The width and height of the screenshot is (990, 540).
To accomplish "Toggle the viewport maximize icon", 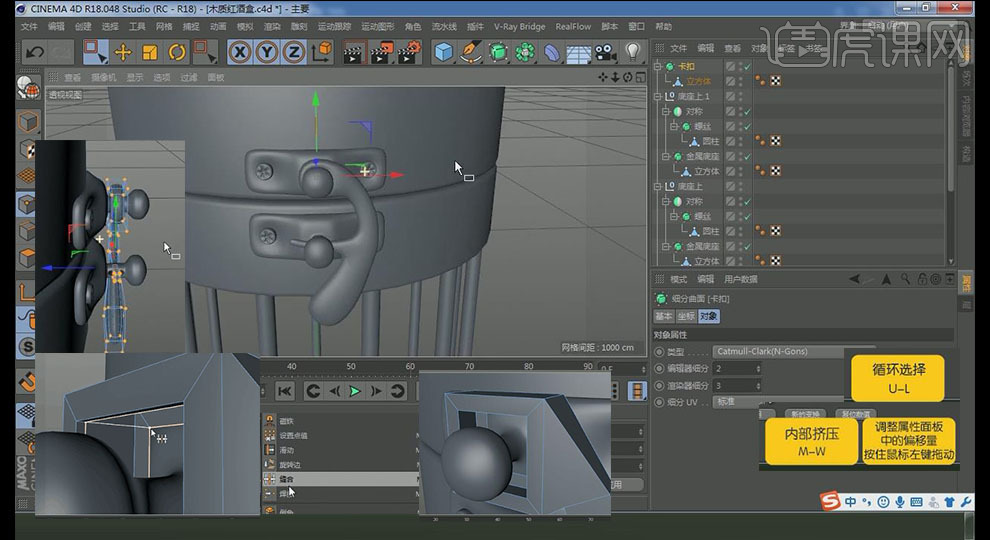I will pyautogui.click(x=640, y=77).
